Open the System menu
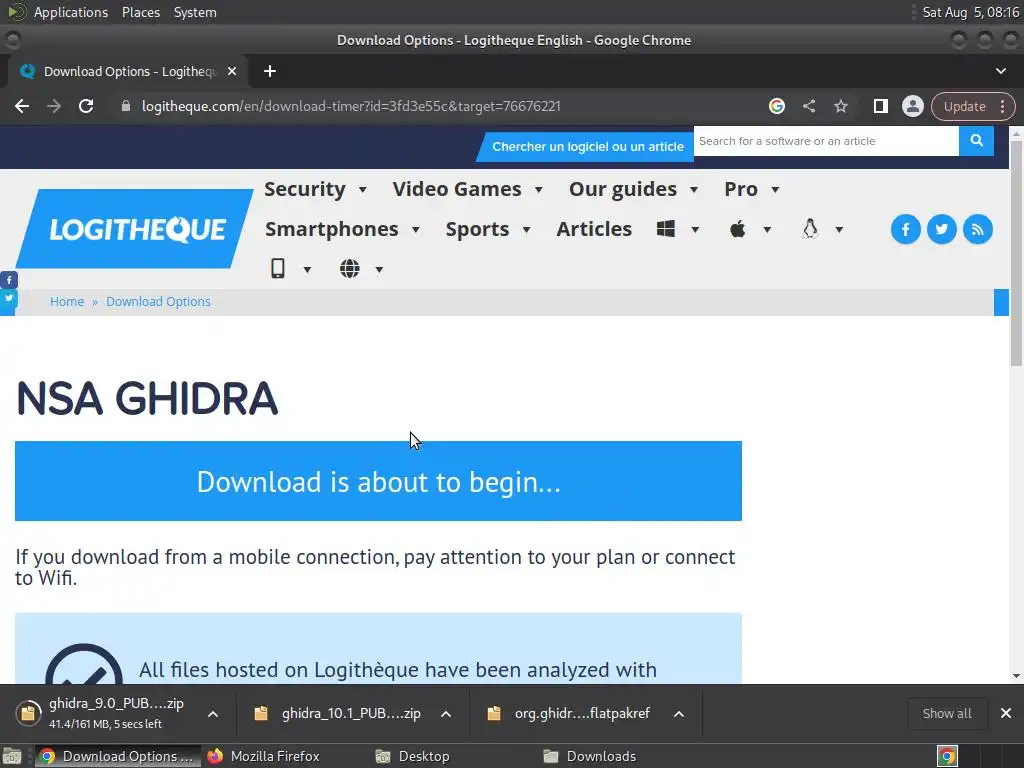 pyautogui.click(x=195, y=12)
